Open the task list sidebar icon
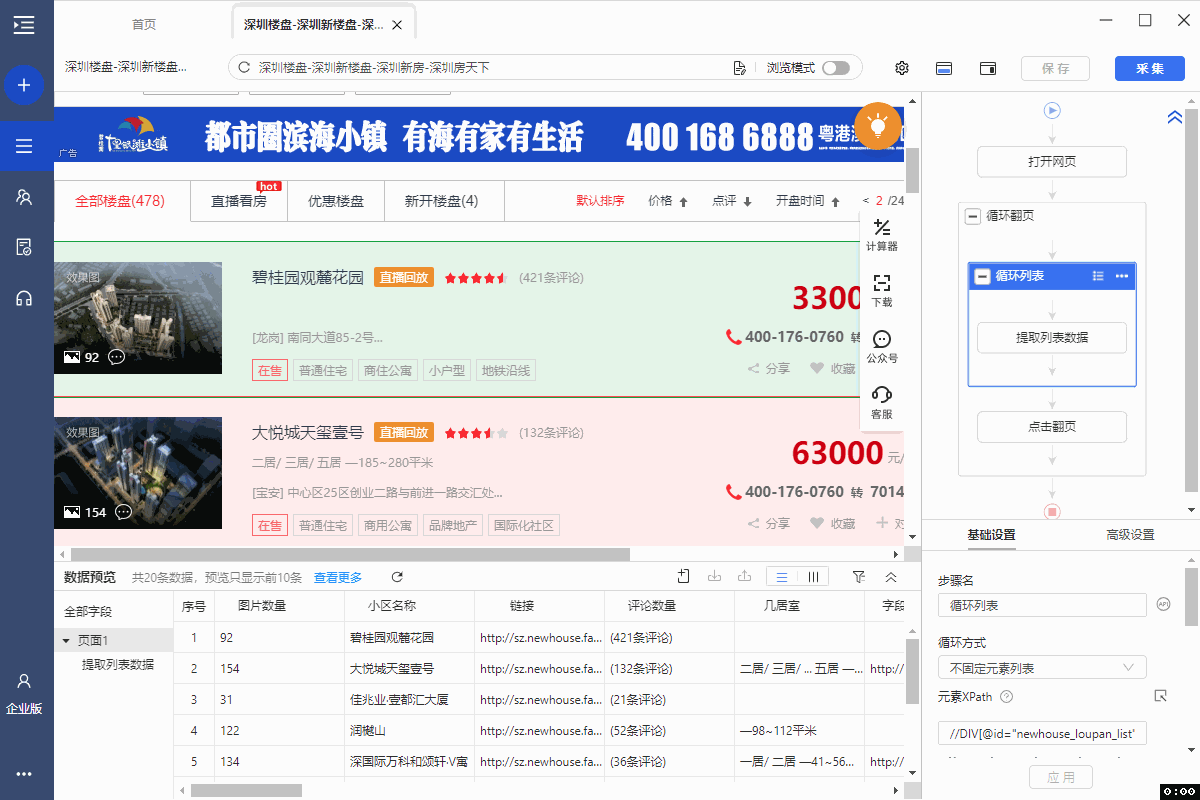 click(x=24, y=147)
